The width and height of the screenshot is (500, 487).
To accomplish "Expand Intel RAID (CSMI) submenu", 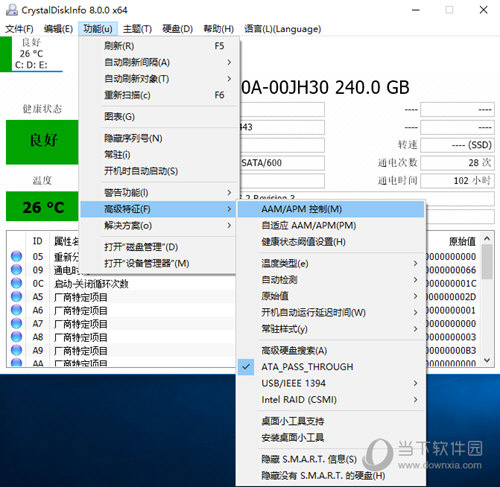I will pyautogui.click(x=331, y=399).
